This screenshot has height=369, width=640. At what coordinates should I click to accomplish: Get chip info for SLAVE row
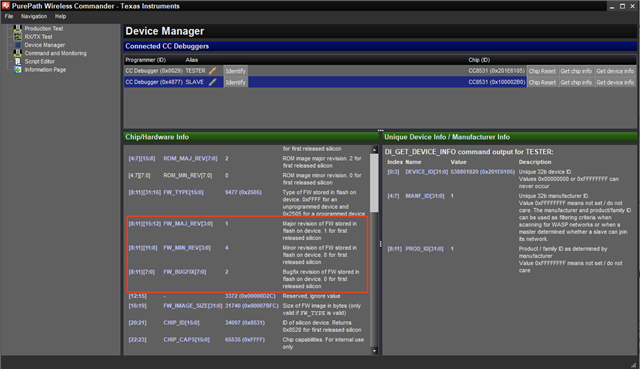576,82
